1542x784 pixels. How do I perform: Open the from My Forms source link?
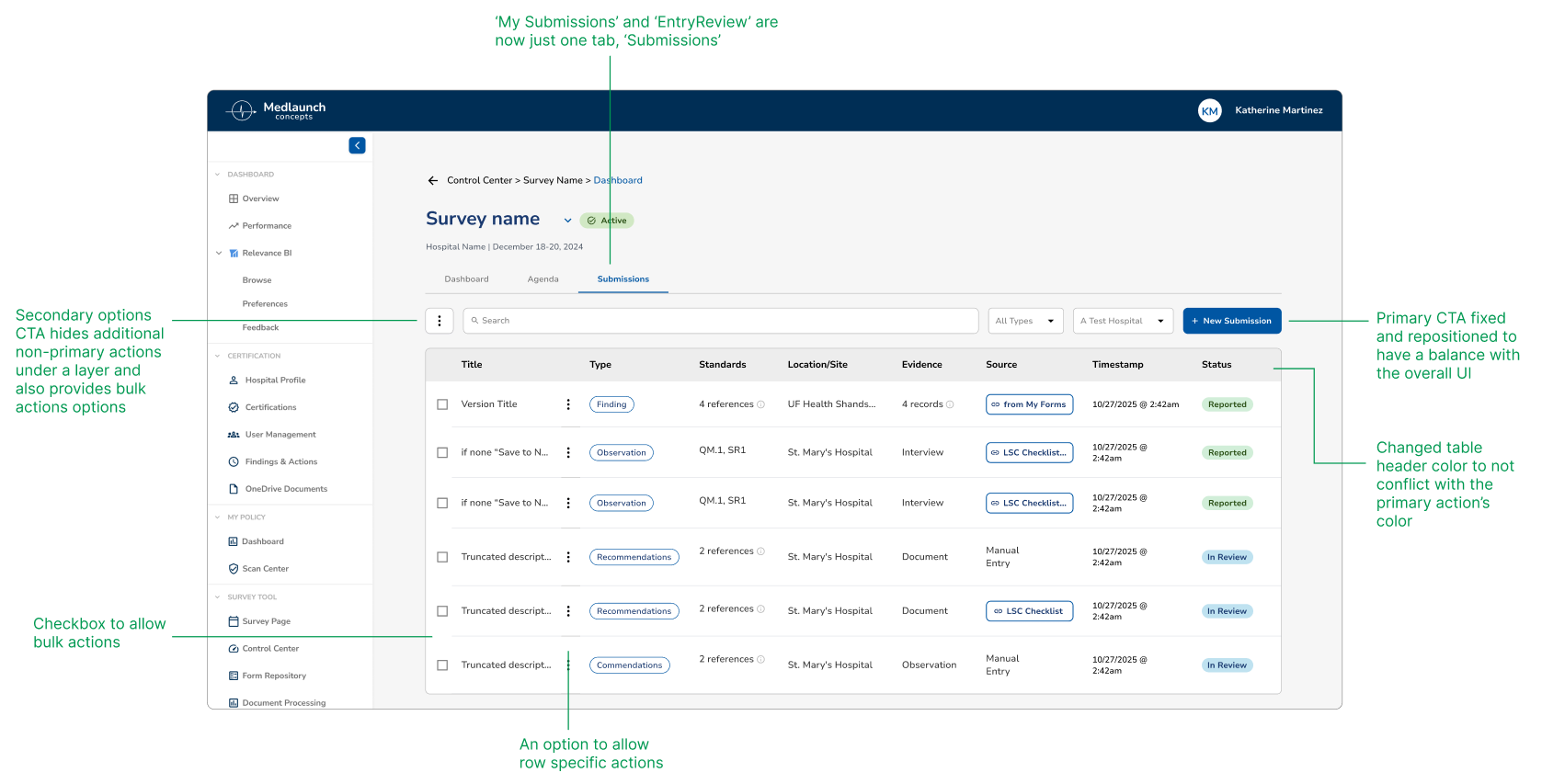point(1029,404)
